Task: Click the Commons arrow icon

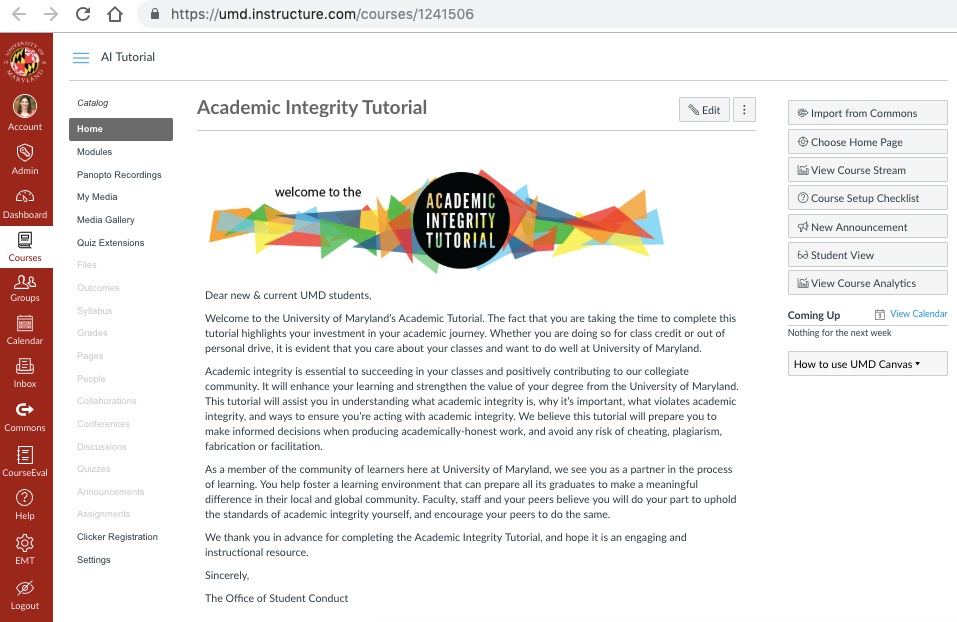Action: click(25, 410)
